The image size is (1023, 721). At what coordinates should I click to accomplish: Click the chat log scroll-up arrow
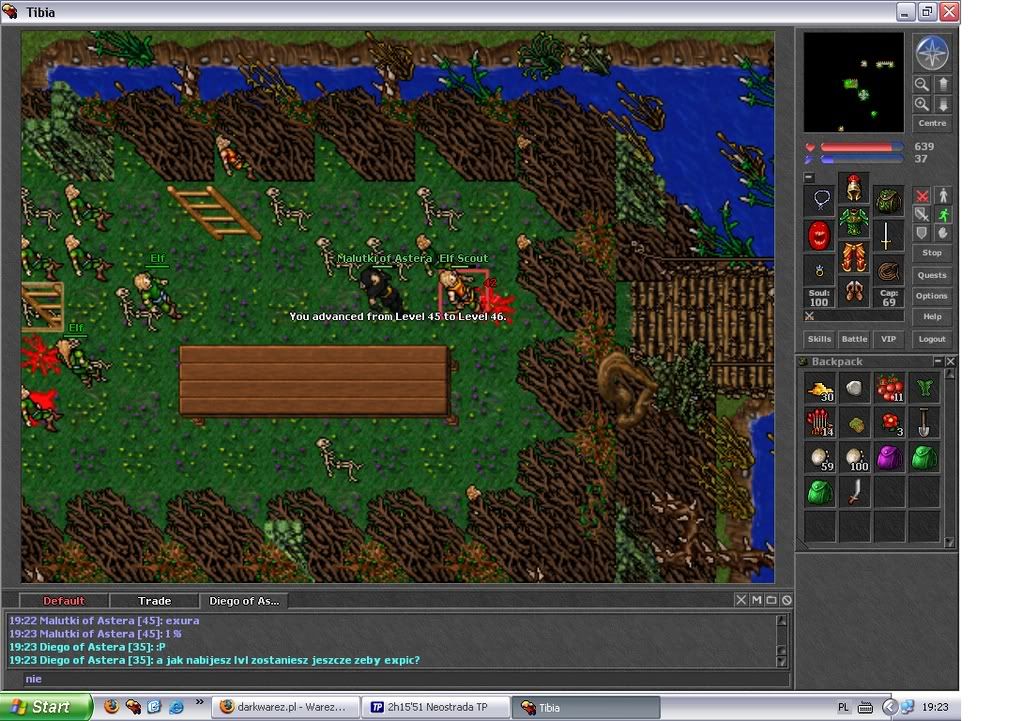coord(782,620)
